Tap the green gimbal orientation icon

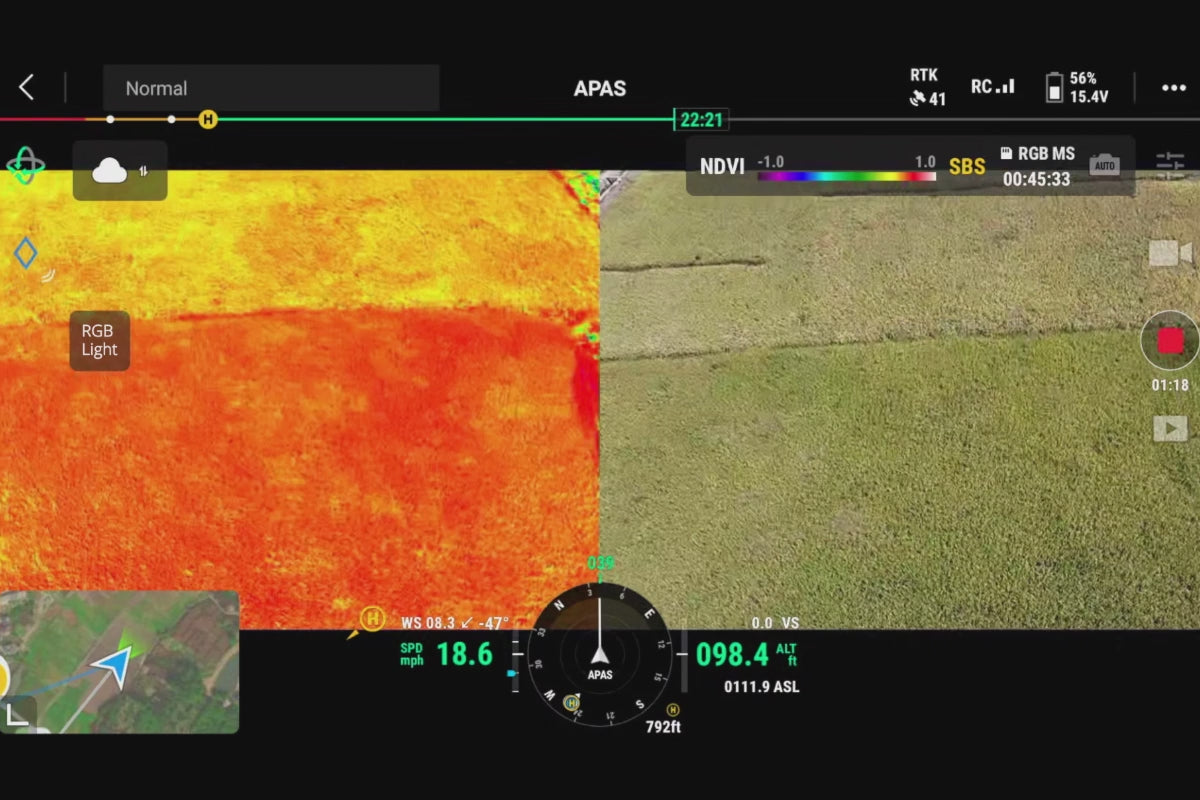coord(26,166)
